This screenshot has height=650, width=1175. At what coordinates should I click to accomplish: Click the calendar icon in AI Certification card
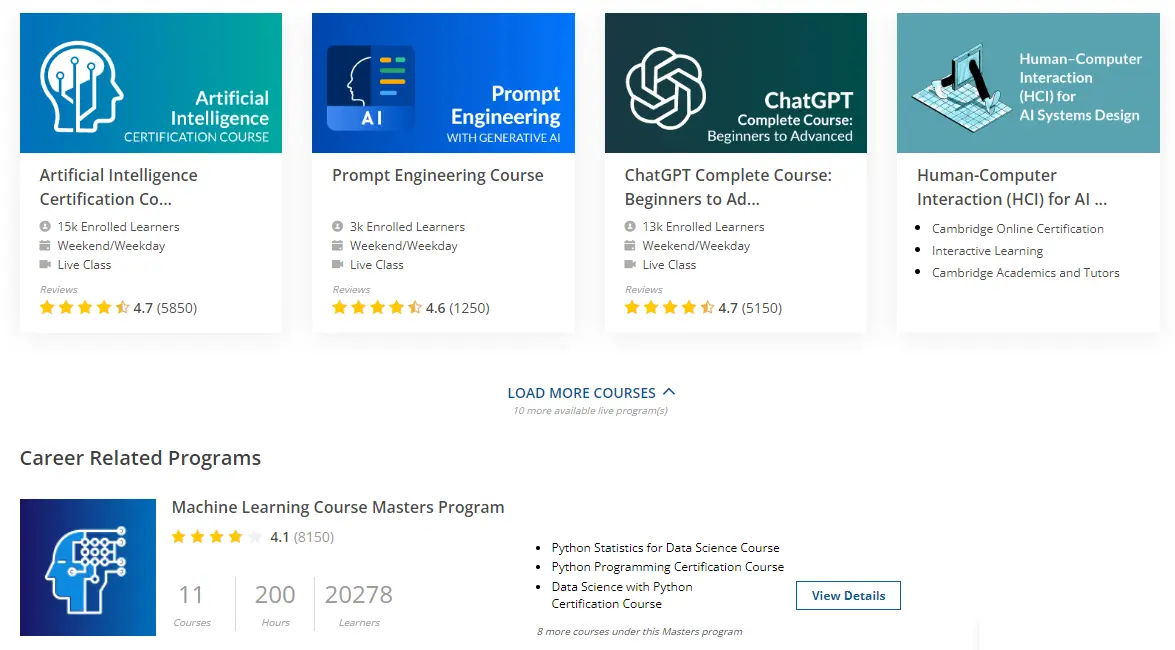tap(45, 245)
